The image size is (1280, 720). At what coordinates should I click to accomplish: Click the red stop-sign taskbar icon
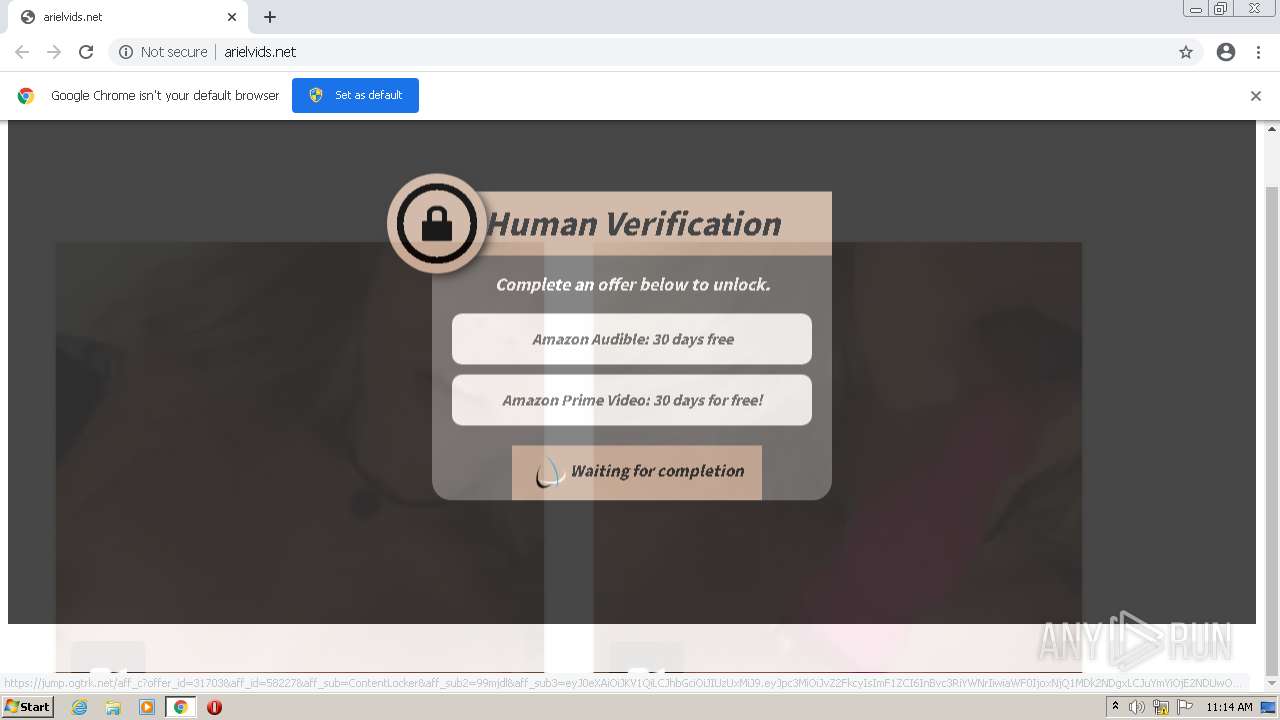[214, 707]
